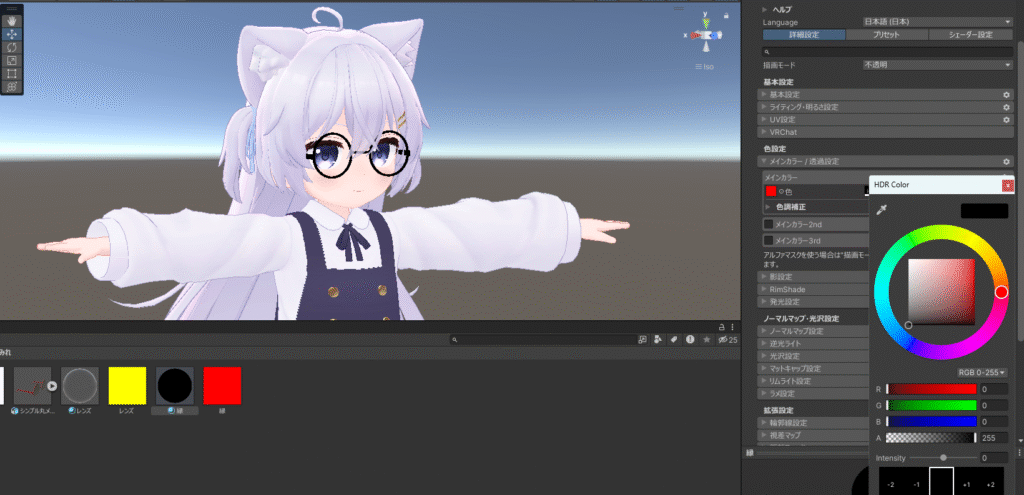The height and width of the screenshot is (495, 1024).
Task: Switch to the シェーダー設定 tab
Action: click(970, 35)
